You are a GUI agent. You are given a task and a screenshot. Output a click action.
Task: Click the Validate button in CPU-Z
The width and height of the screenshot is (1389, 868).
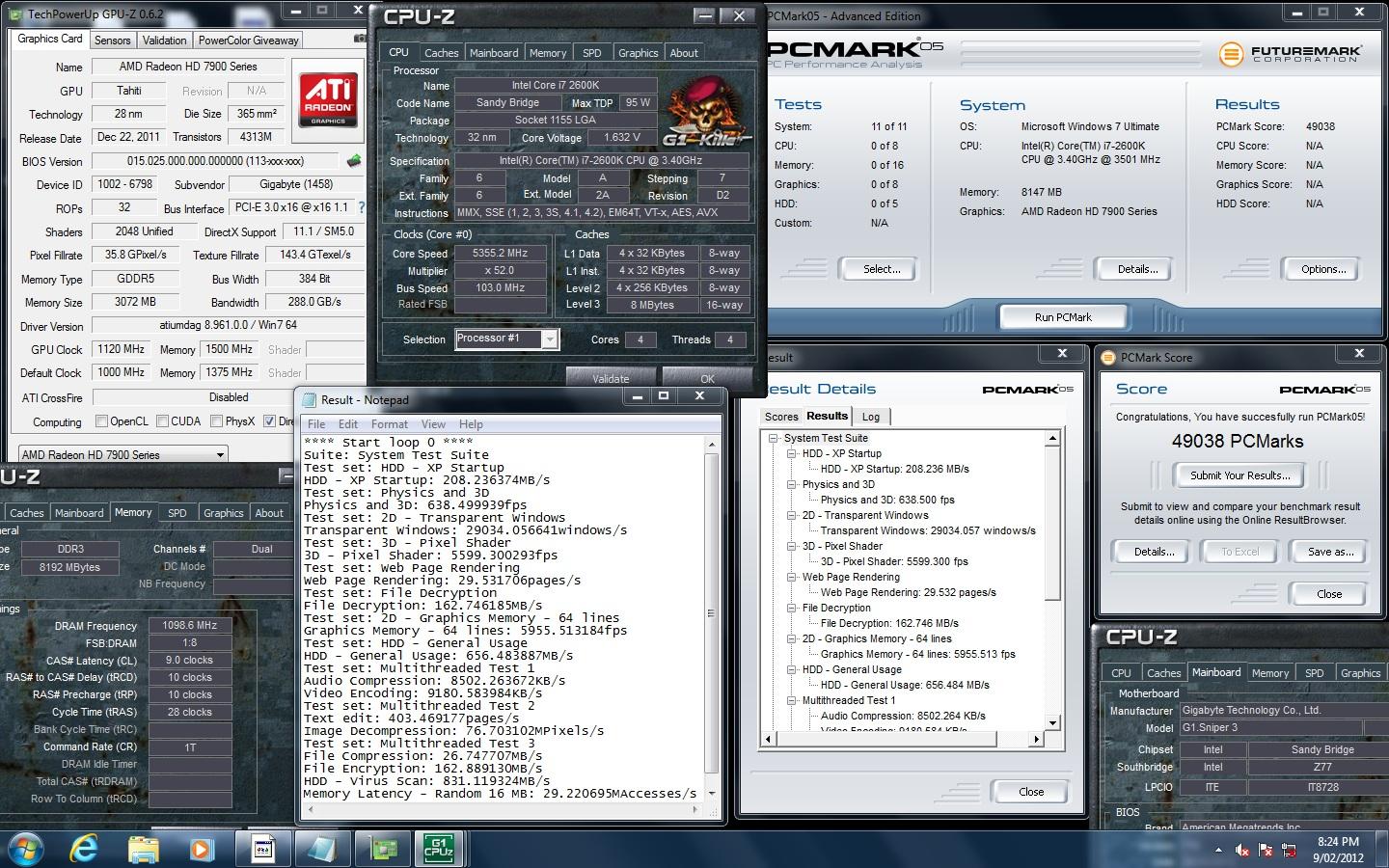[x=611, y=378]
